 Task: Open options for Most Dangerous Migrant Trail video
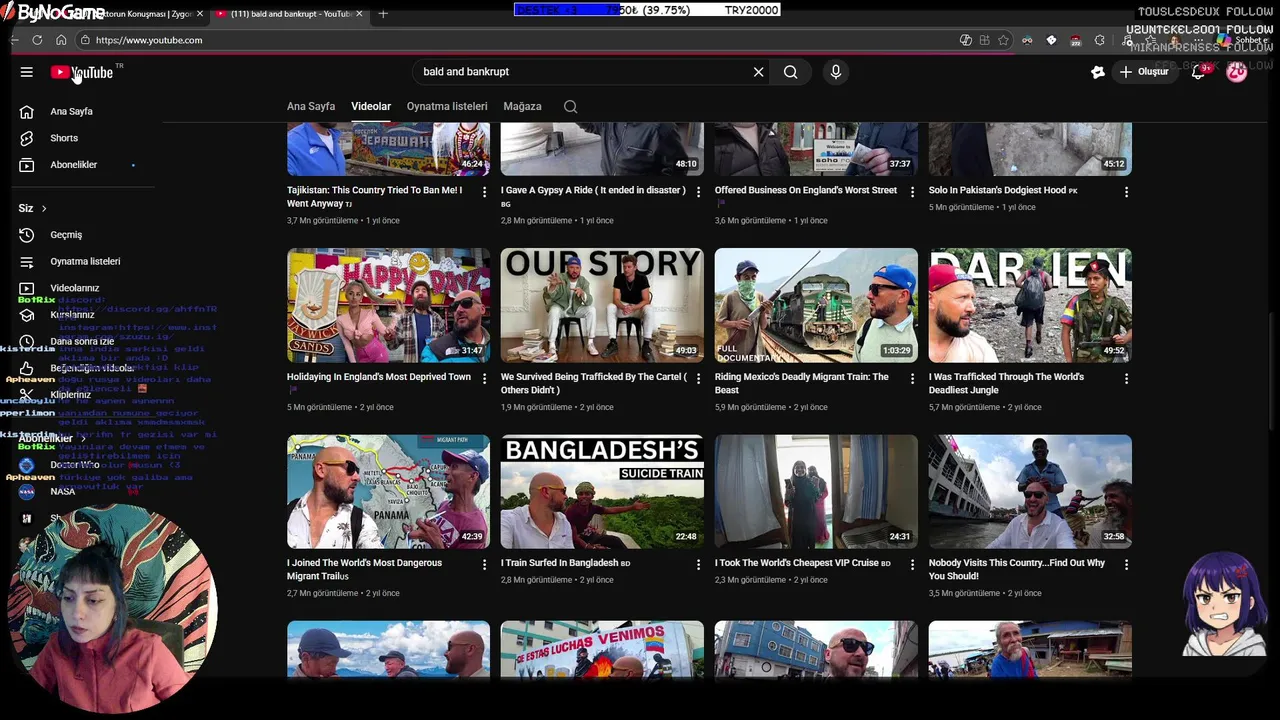click(484, 565)
